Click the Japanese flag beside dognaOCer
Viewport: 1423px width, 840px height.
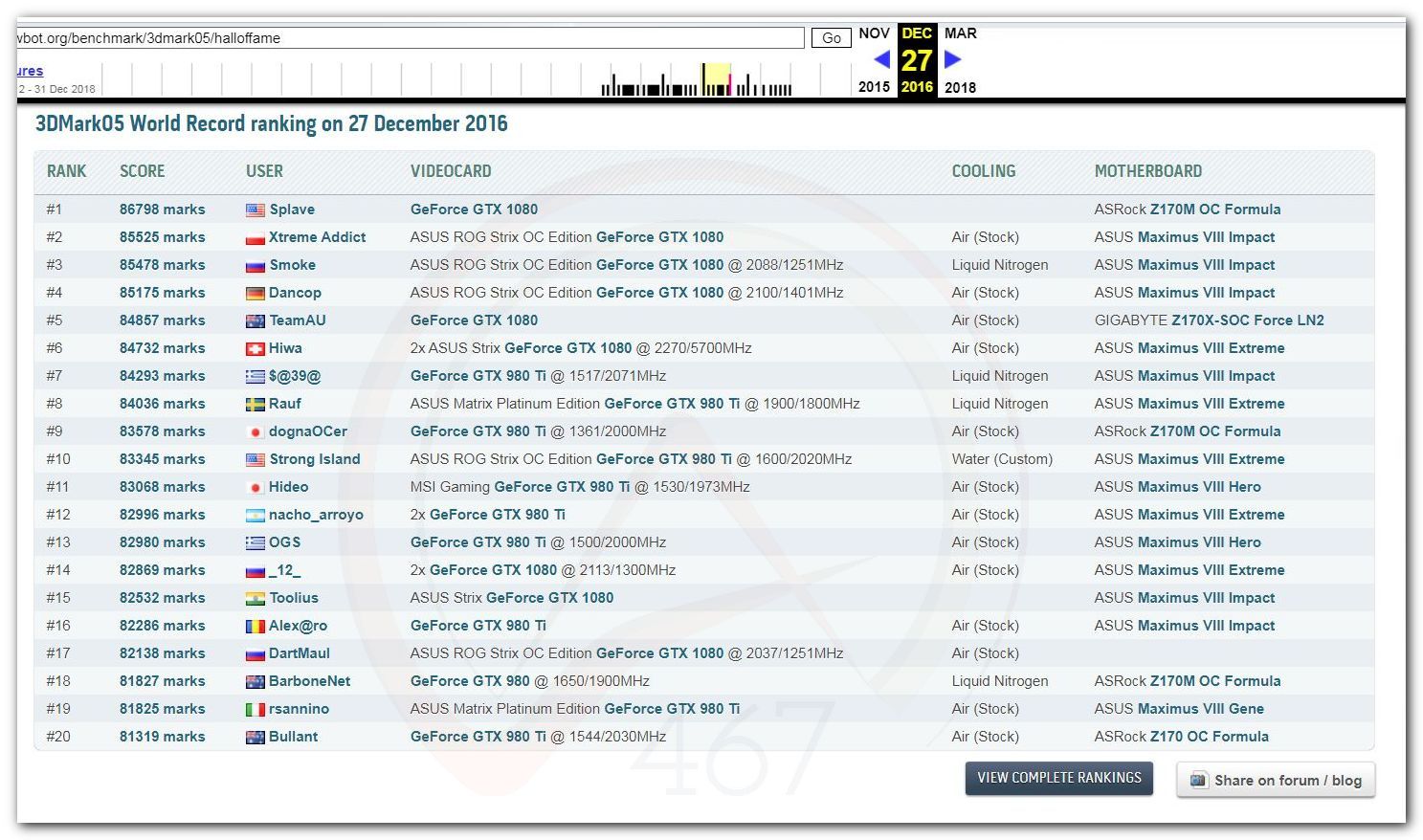tap(256, 432)
